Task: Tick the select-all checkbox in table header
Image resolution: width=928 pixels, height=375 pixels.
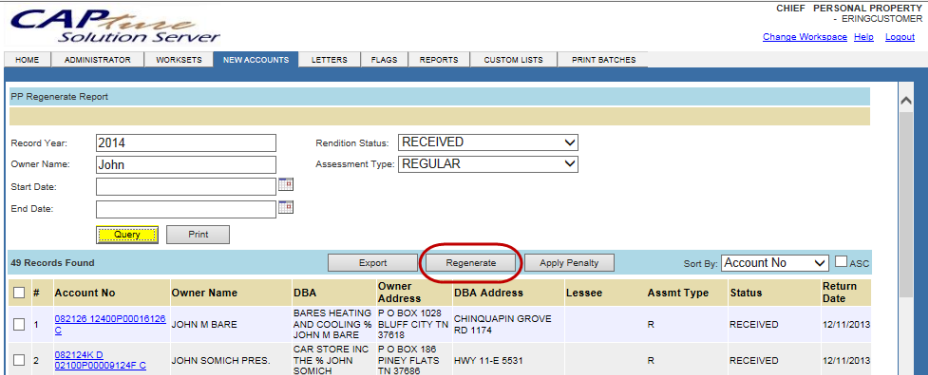Action: coord(19,292)
